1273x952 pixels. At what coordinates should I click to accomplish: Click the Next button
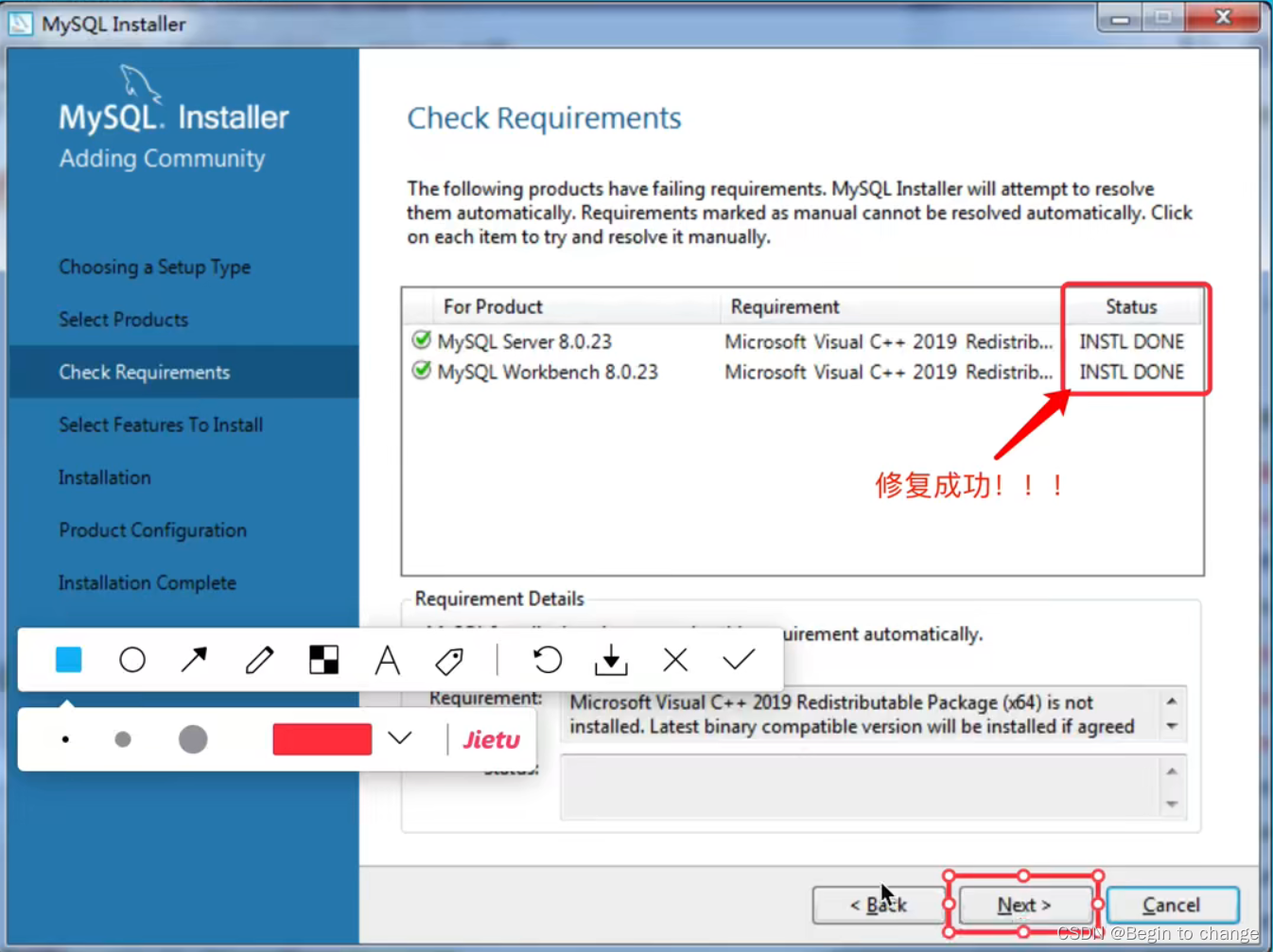1024,905
